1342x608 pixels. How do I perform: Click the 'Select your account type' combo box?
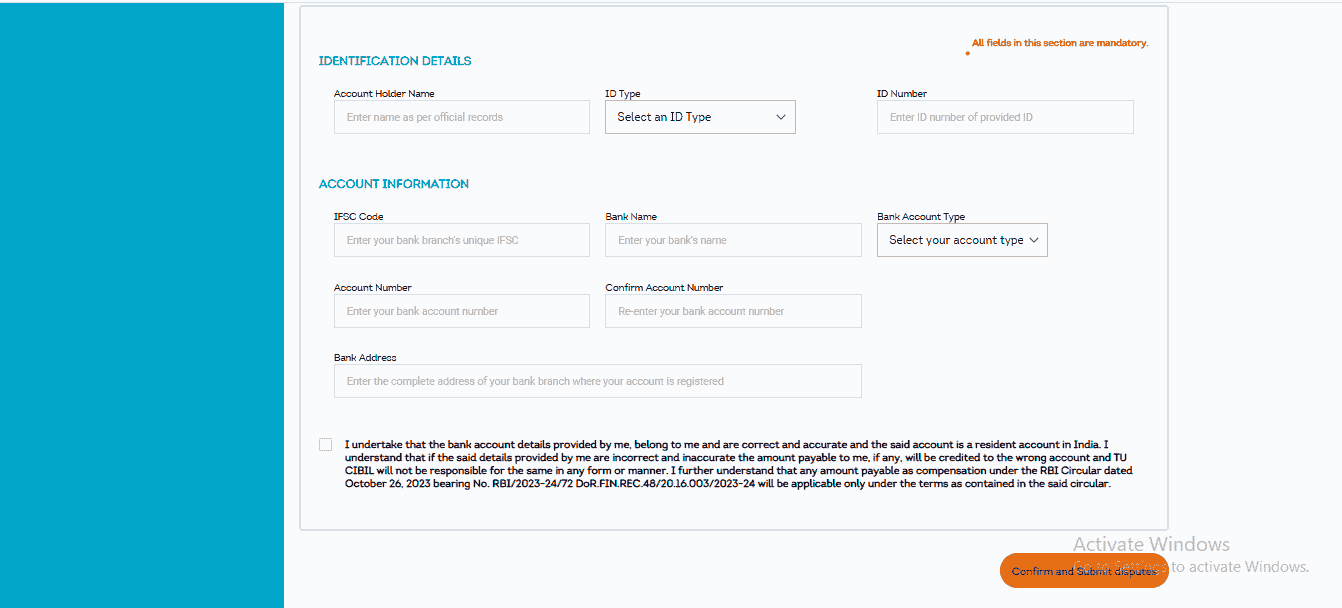[x=961, y=240]
